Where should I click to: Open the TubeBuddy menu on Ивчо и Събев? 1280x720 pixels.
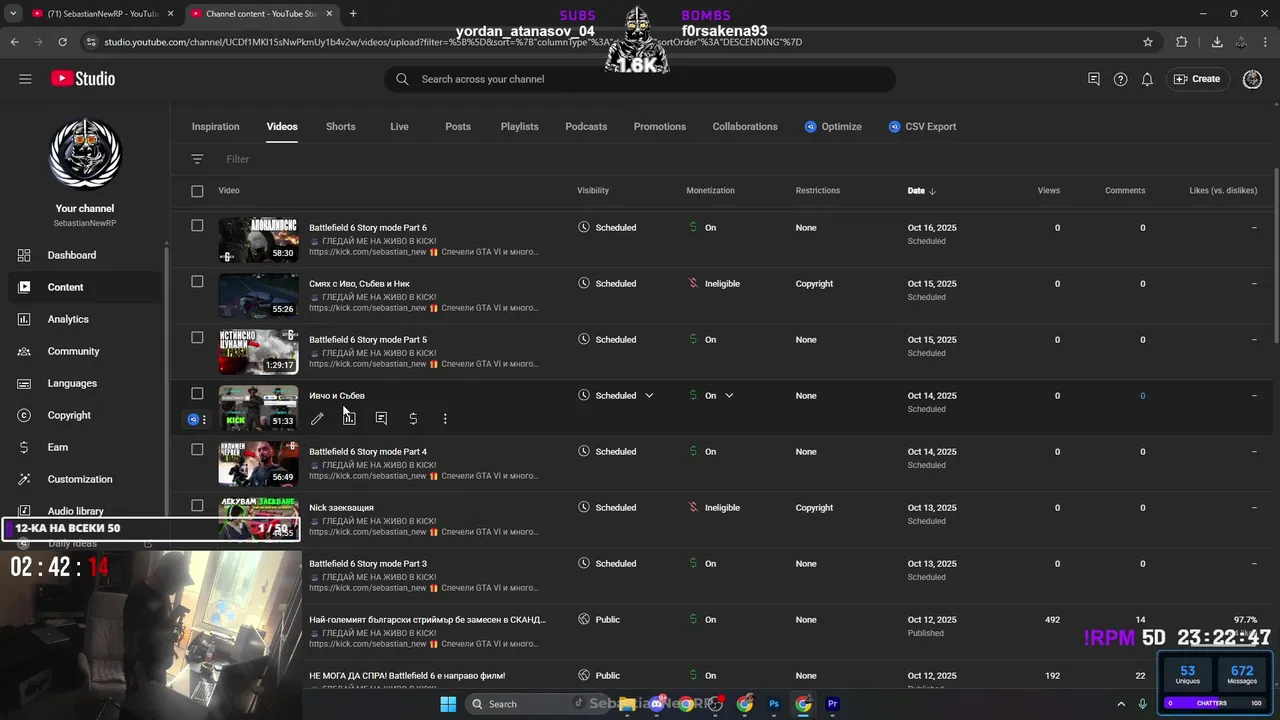(x=197, y=419)
